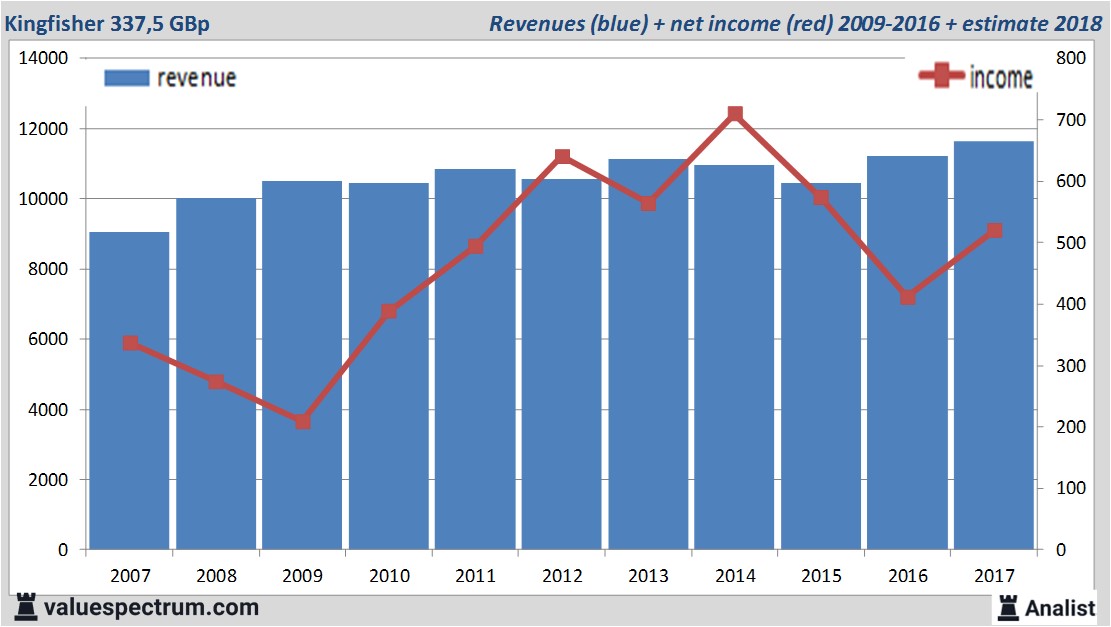
Task: Click the valuespectrum.com rook logo icon
Action: click(24, 607)
